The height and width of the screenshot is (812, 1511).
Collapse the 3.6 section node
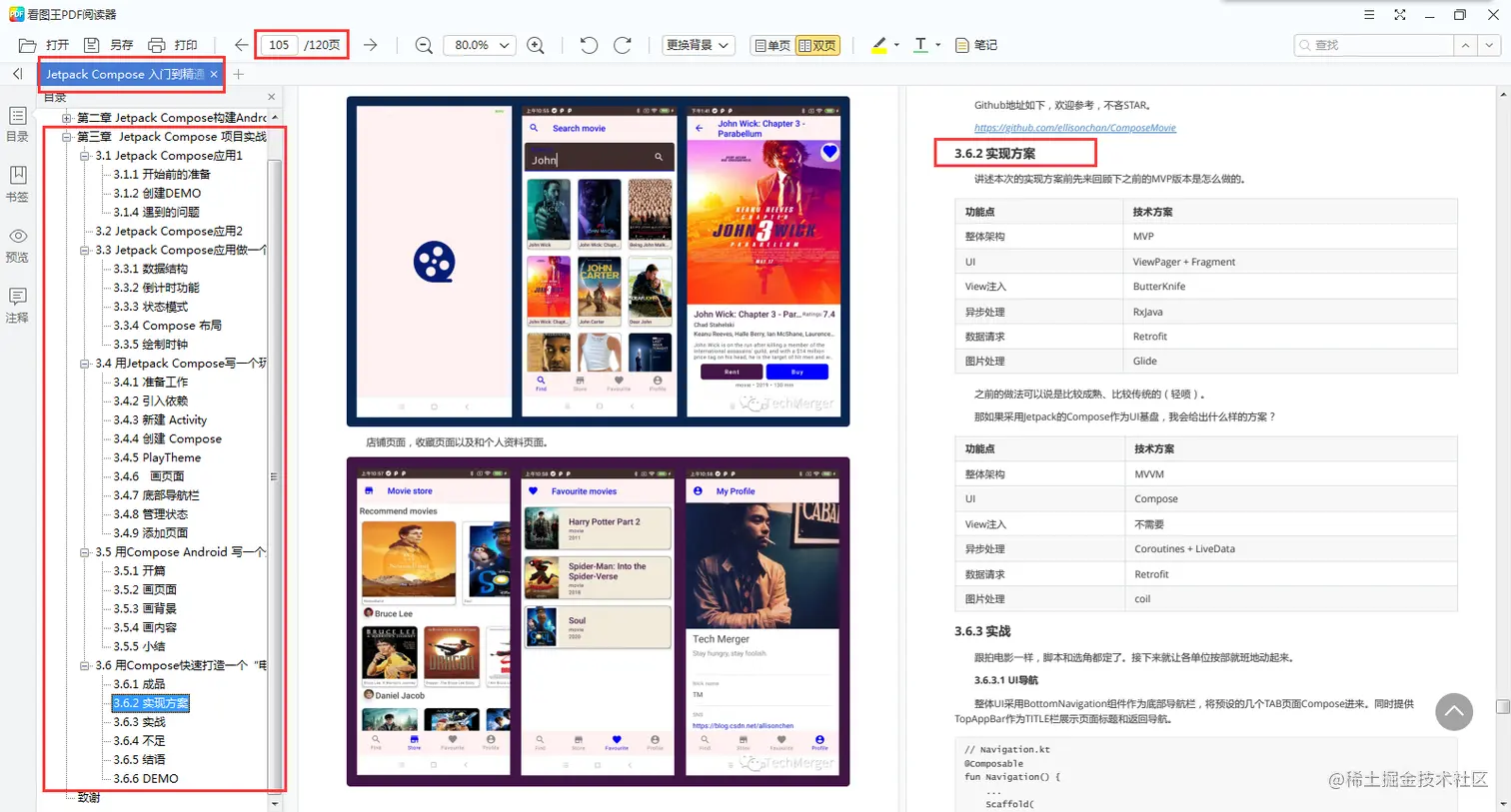(x=85, y=665)
